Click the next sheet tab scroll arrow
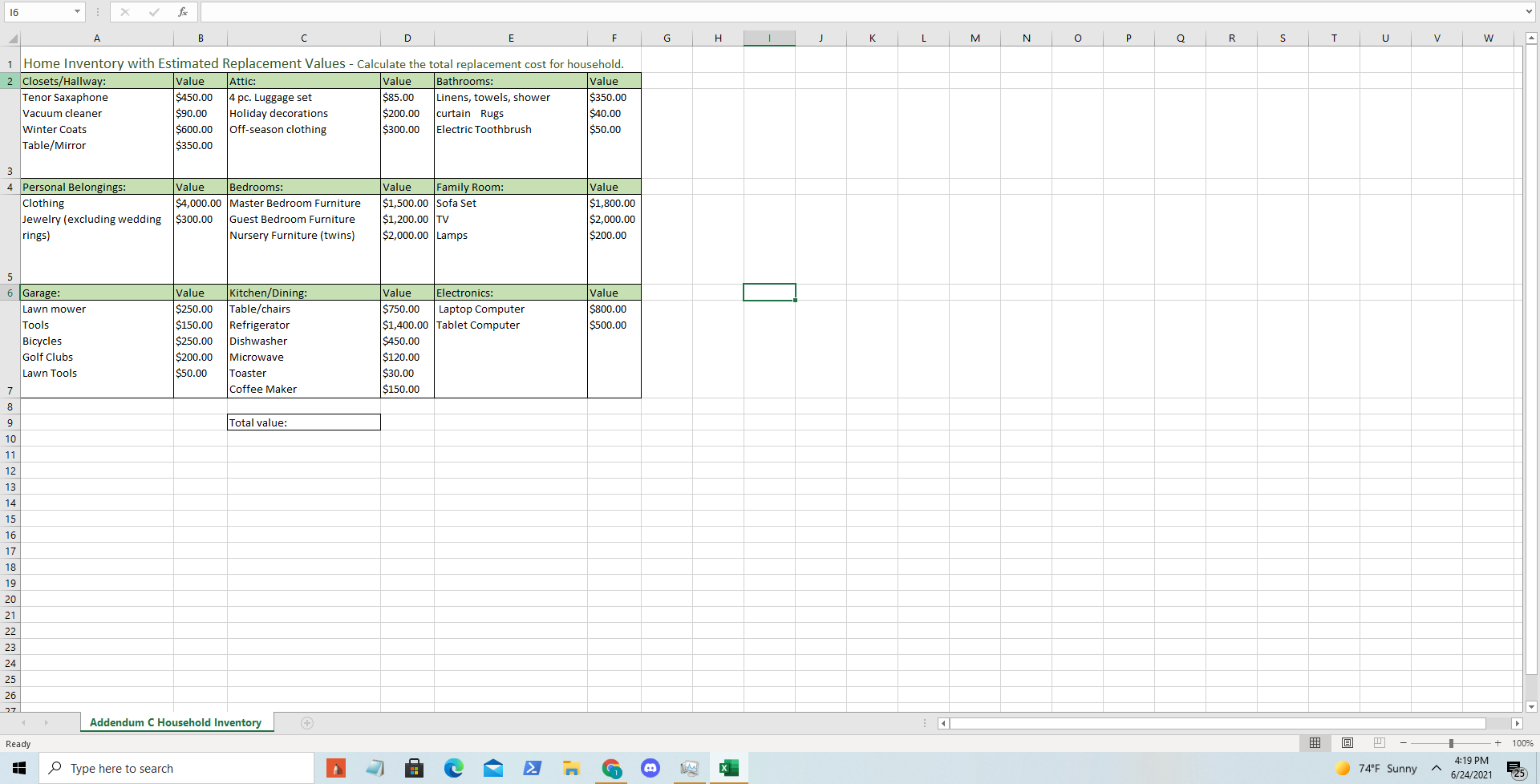1540x784 pixels. pos(47,723)
